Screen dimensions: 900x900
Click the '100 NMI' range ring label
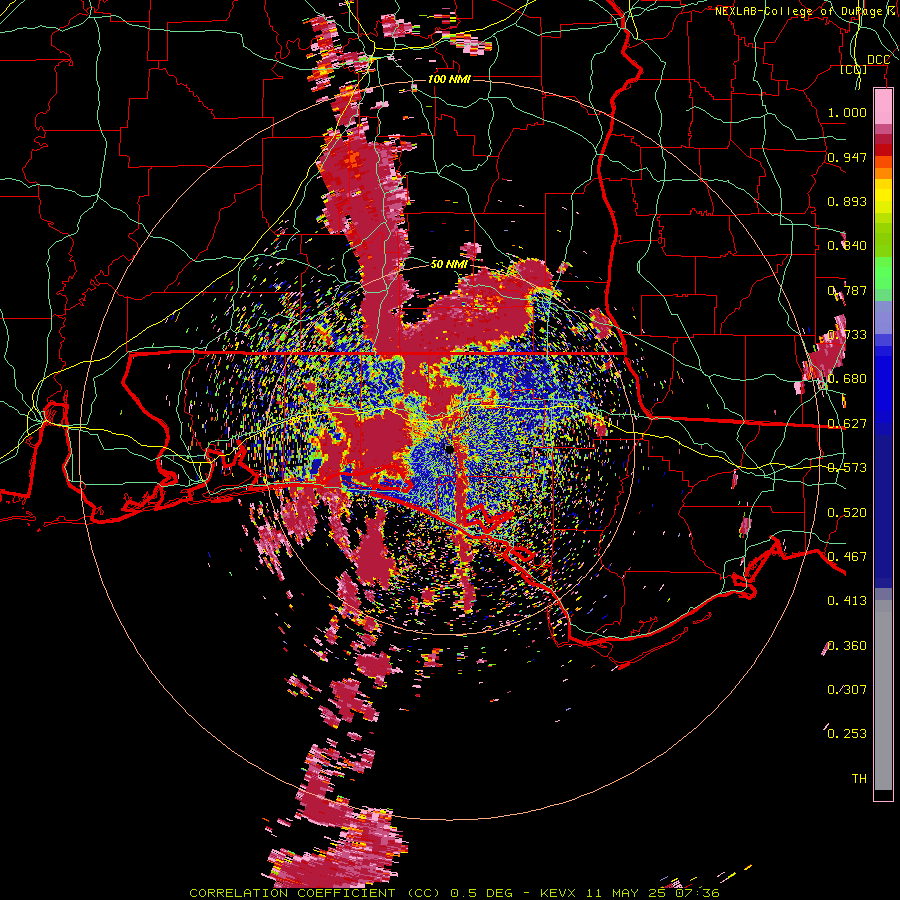[x=449, y=79]
